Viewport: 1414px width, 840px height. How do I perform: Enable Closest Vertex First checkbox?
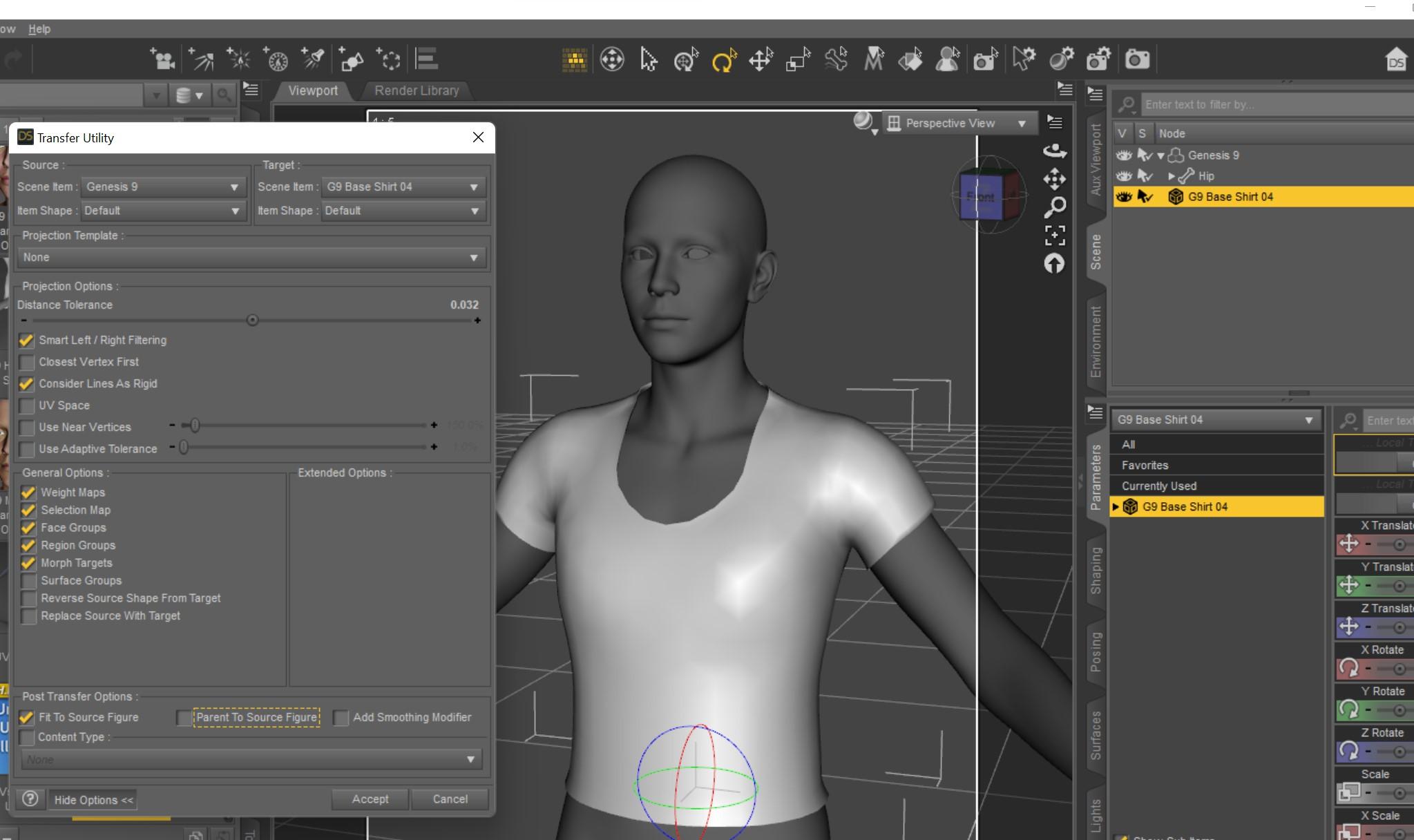27,362
